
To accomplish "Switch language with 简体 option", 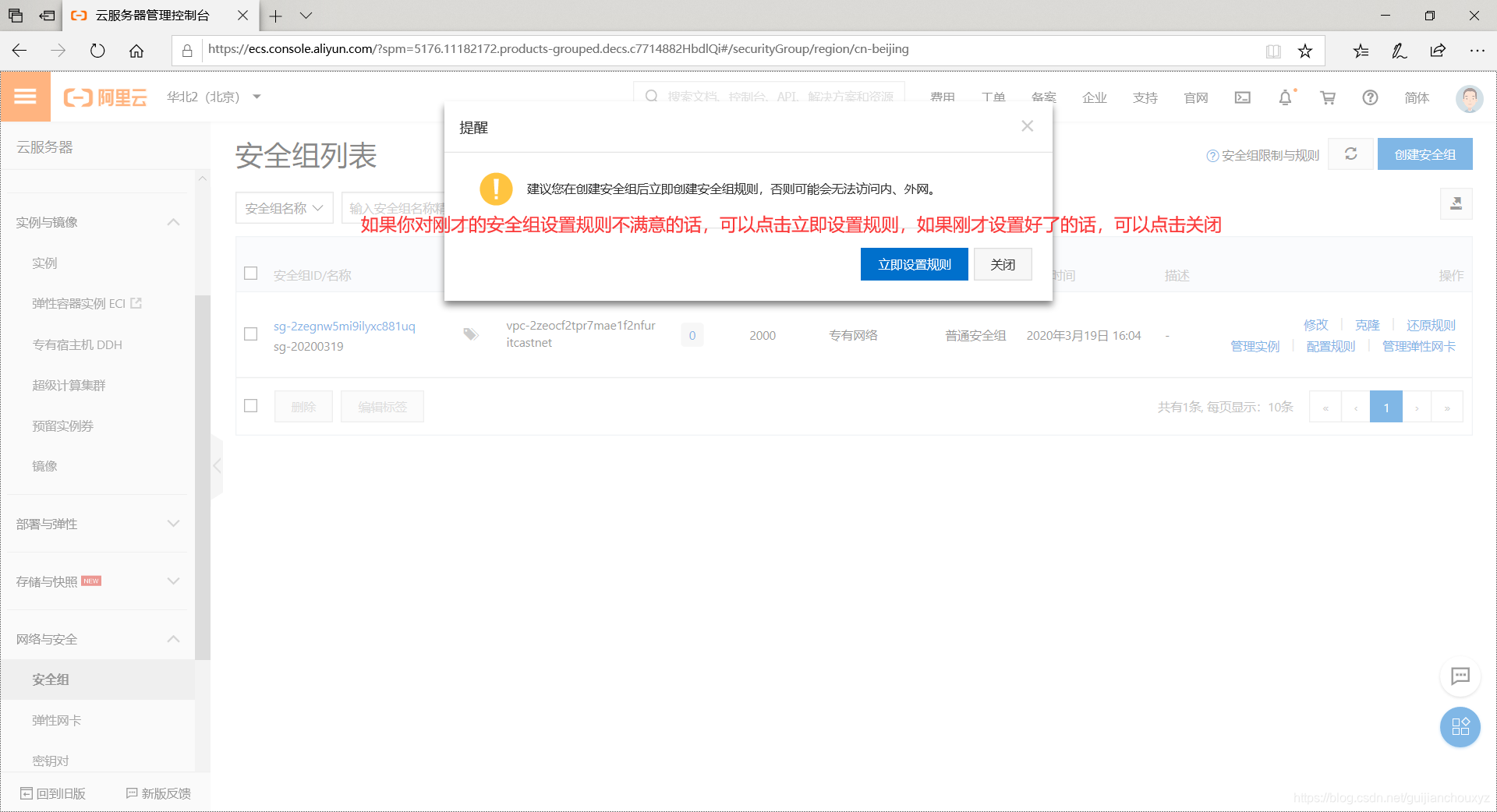I will coord(1417,97).
